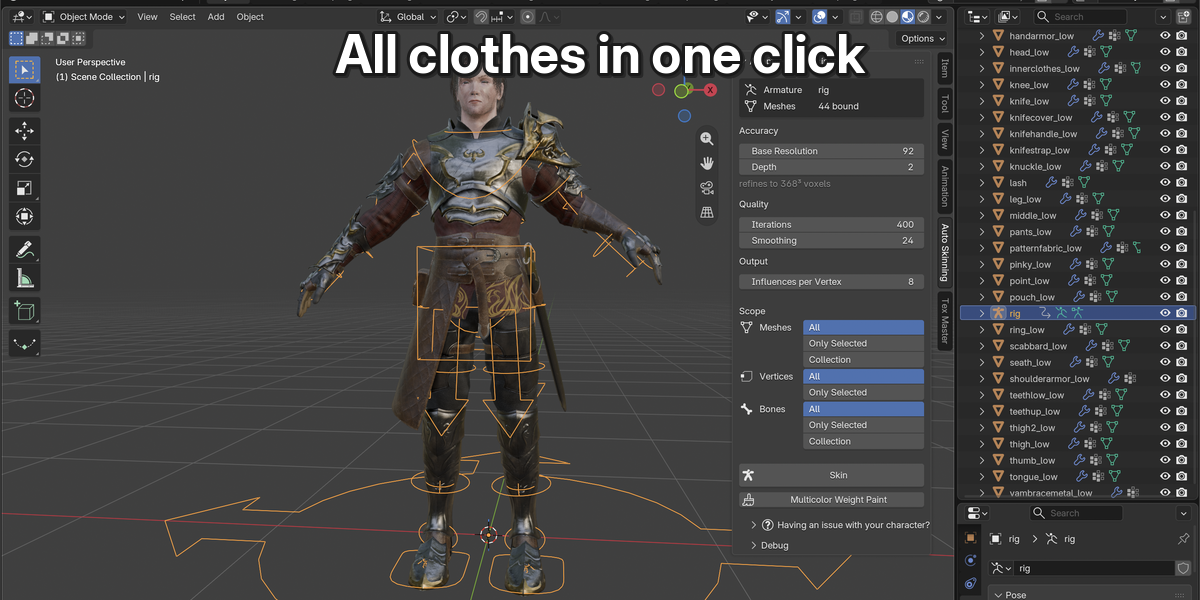
Task: Open the Global orientation dropdown
Action: 409,17
